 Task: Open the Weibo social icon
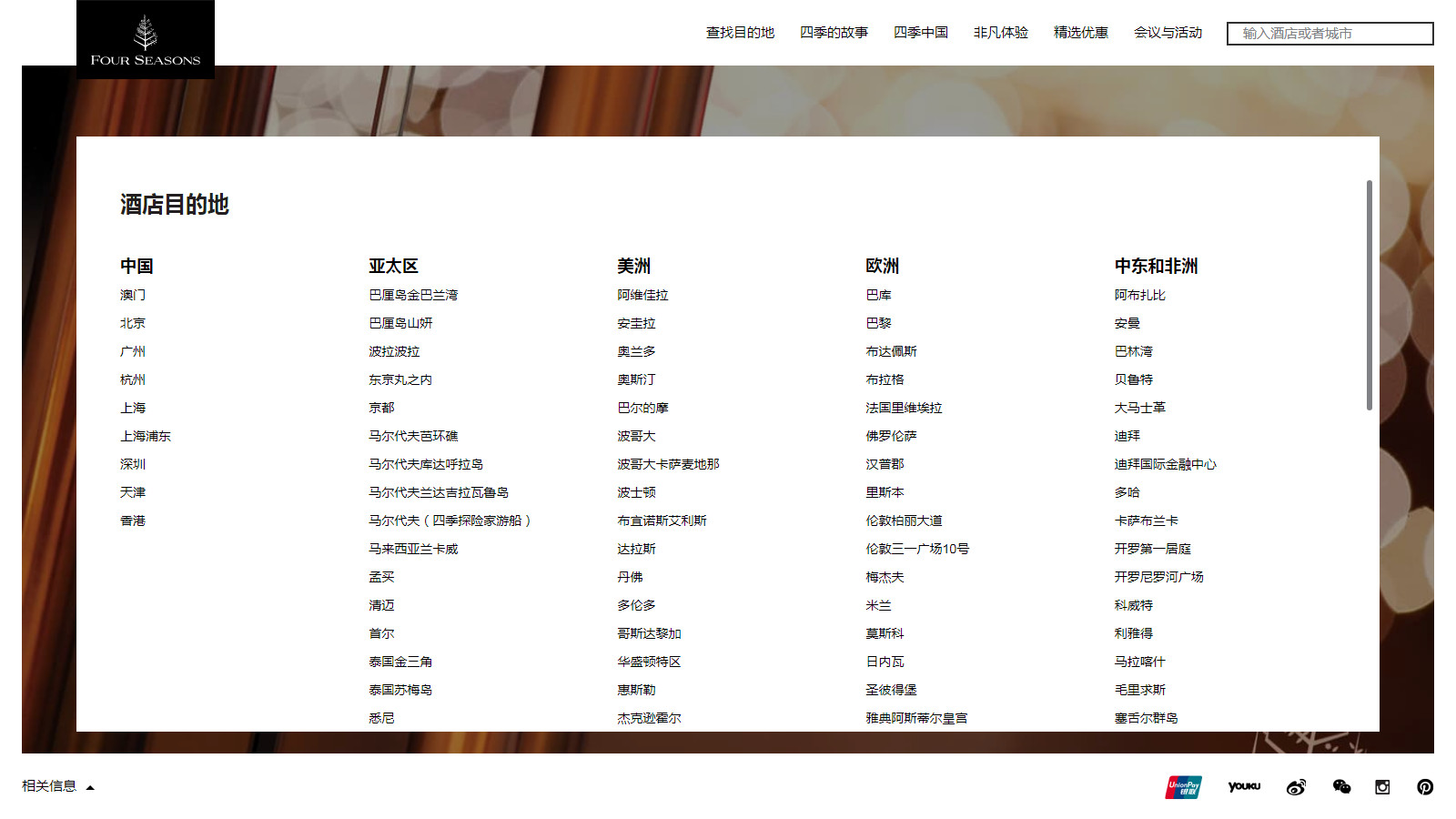1296,787
